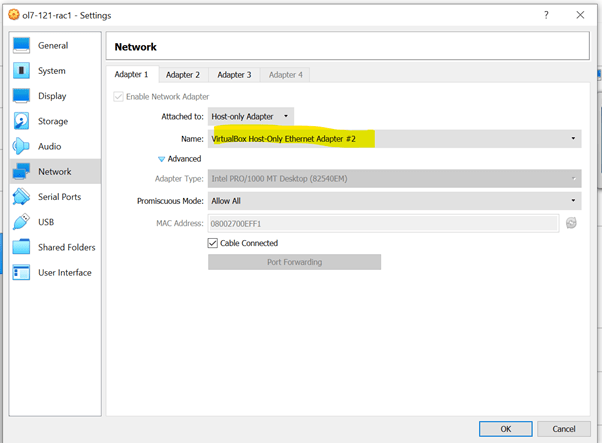Open Display settings monitor icon
The width and height of the screenshot is (602, 443).
tap(22, 96)
